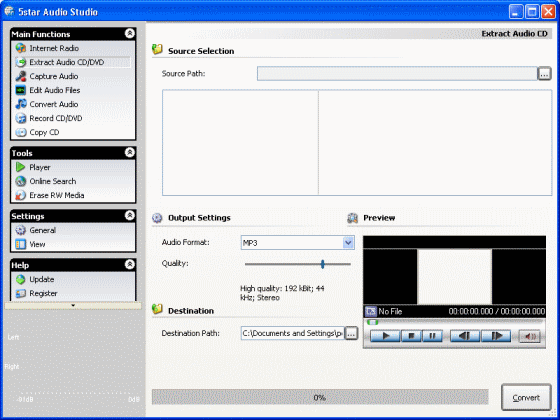The width and height of the screenshot is (560, 420).
Task: Click the Copy CD label
Action: [44, 132]
